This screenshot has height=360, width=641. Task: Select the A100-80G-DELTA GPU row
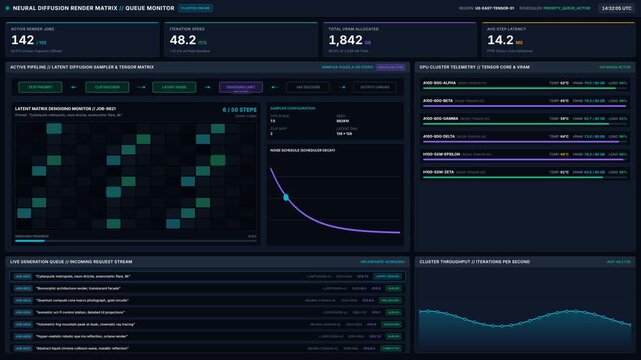(524, 139)
